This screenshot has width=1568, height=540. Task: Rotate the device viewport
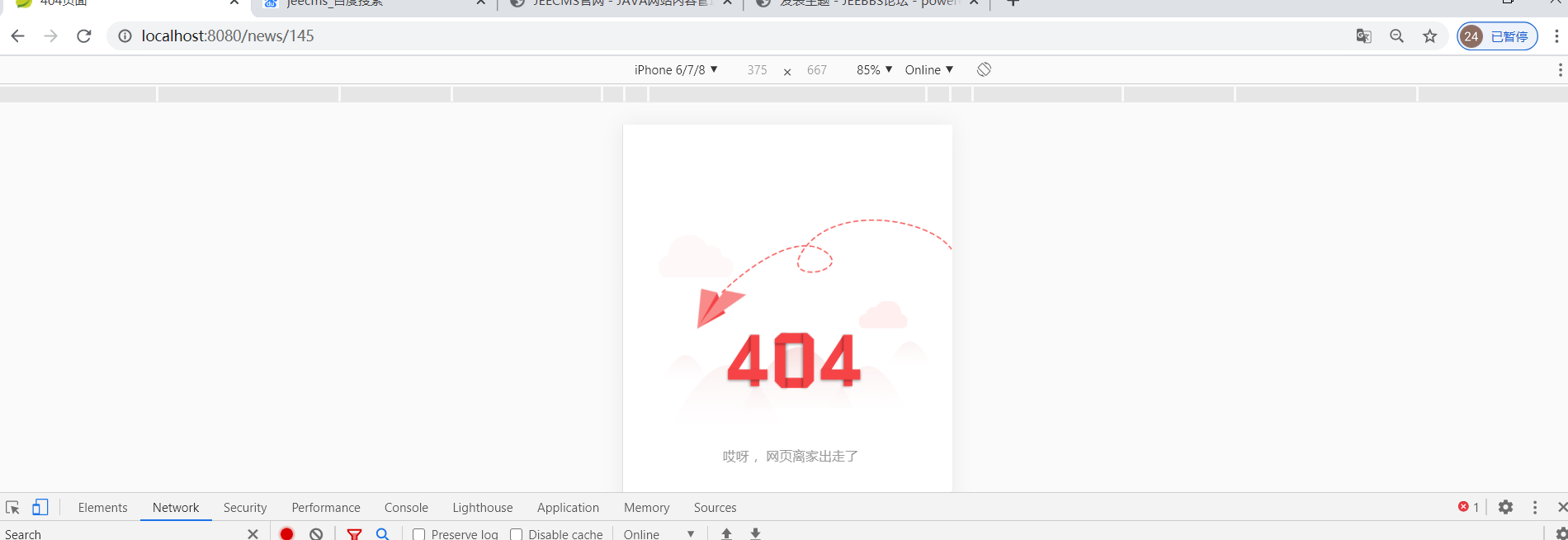point(984,69)
